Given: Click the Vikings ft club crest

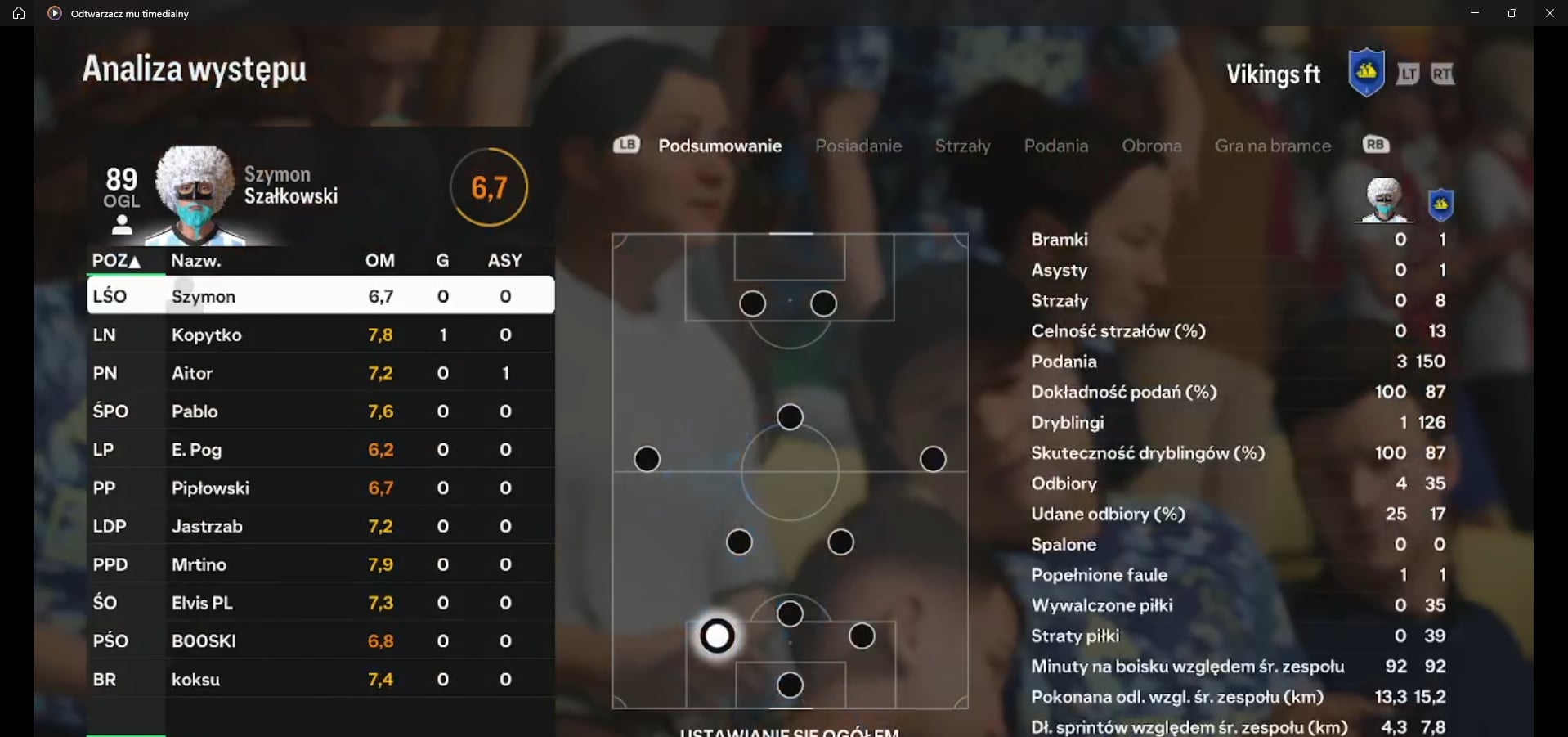Looking at the screenshot, I should coord(1366,72).
